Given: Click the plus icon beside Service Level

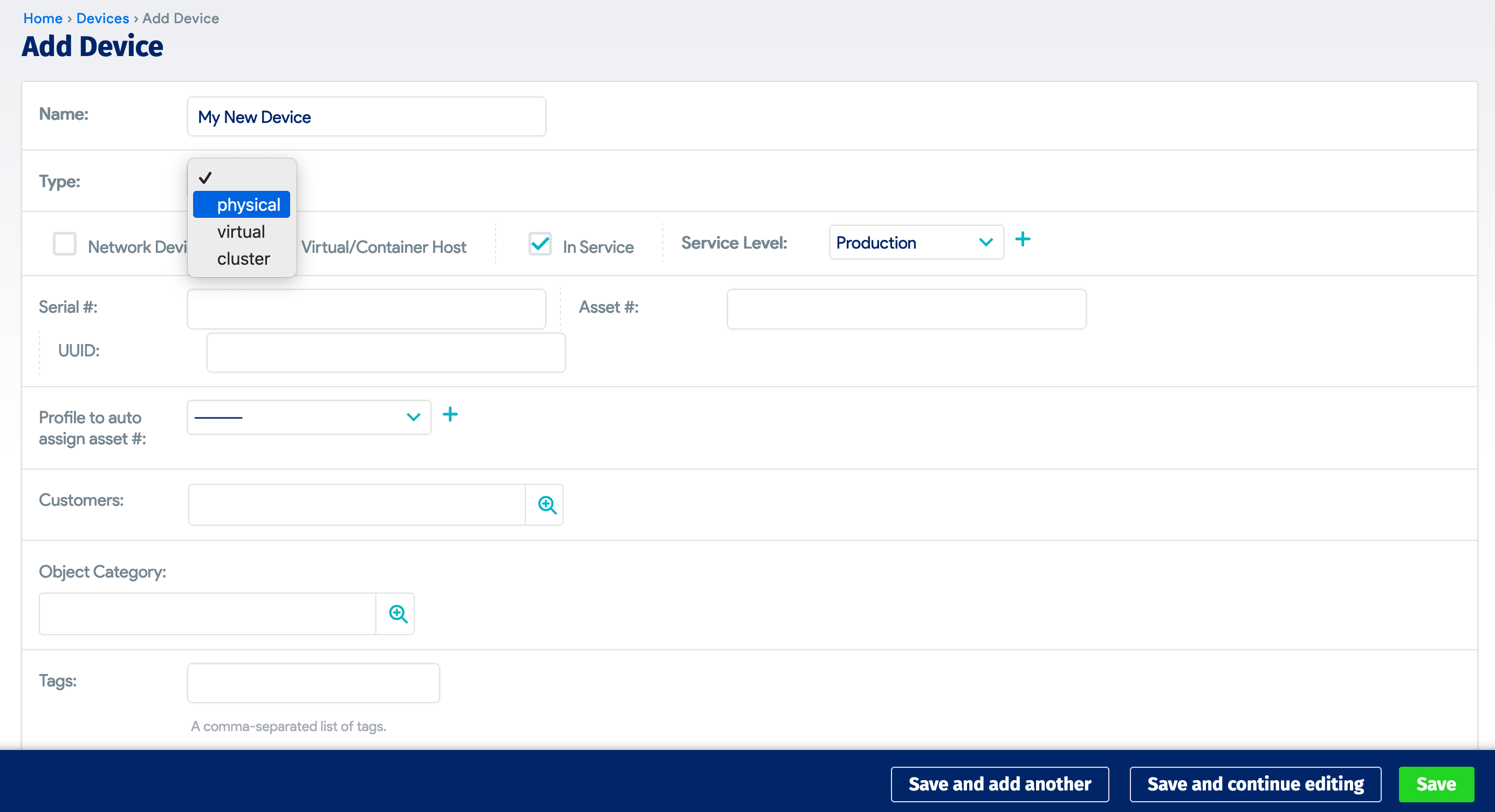Looking at the screenshot, I should coord(1023,239).
